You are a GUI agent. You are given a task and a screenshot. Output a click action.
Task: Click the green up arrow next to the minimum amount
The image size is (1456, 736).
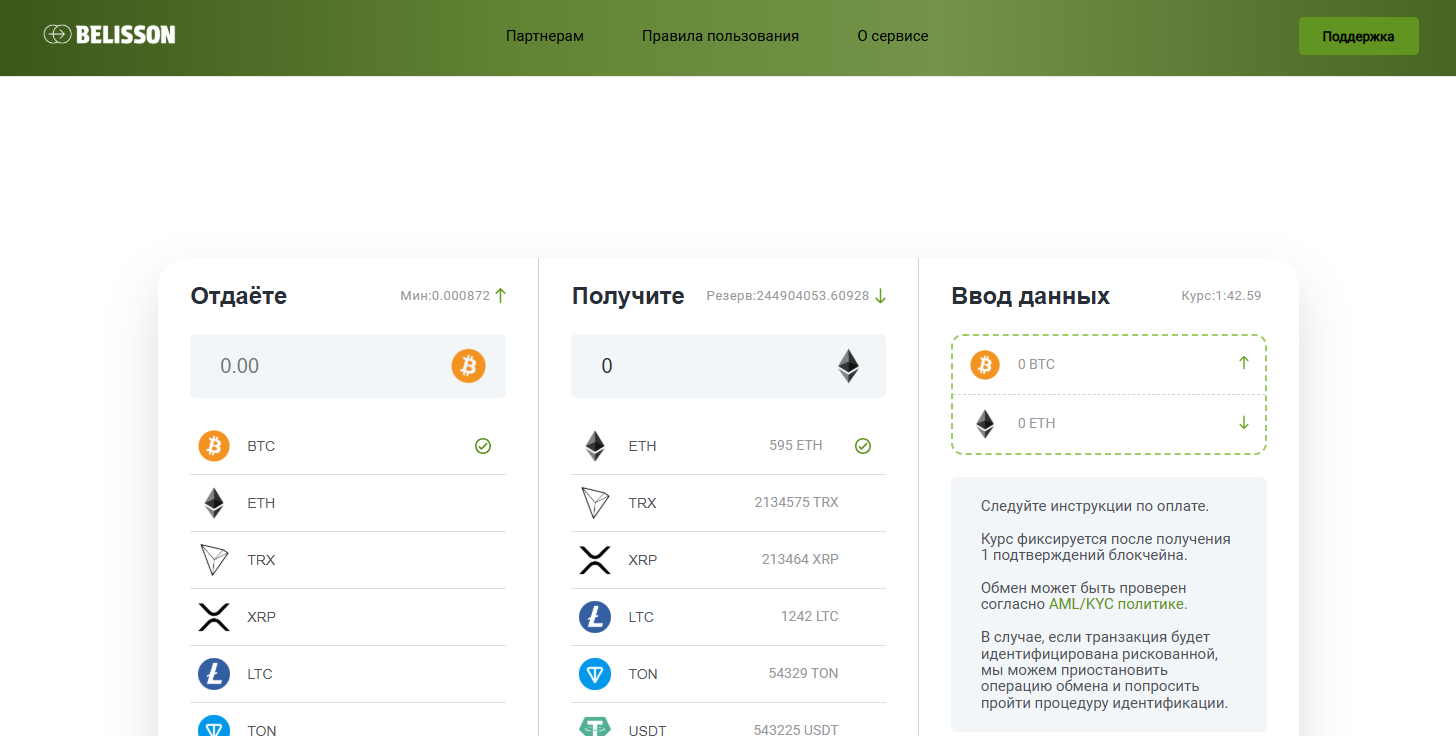coord(501,296)
